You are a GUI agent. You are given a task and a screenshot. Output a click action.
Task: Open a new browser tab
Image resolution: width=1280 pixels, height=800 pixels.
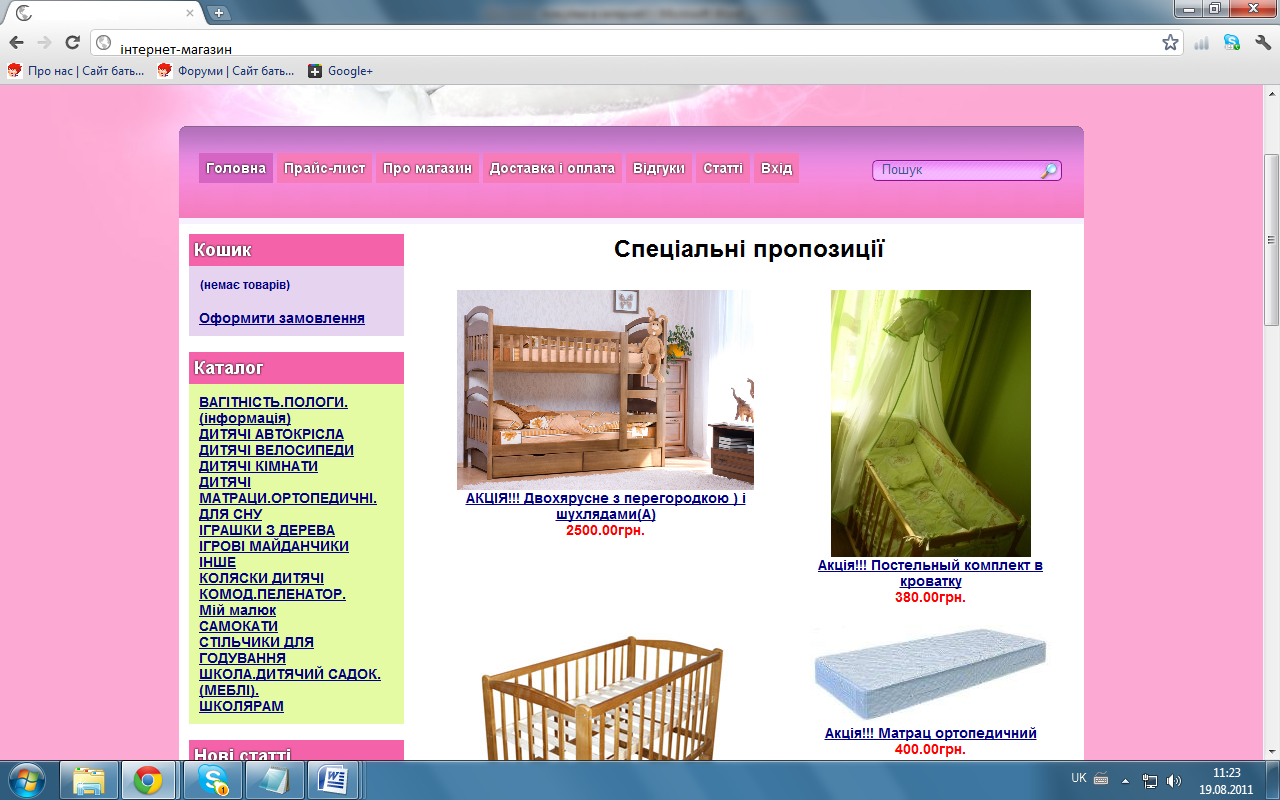tap(219, 13)
